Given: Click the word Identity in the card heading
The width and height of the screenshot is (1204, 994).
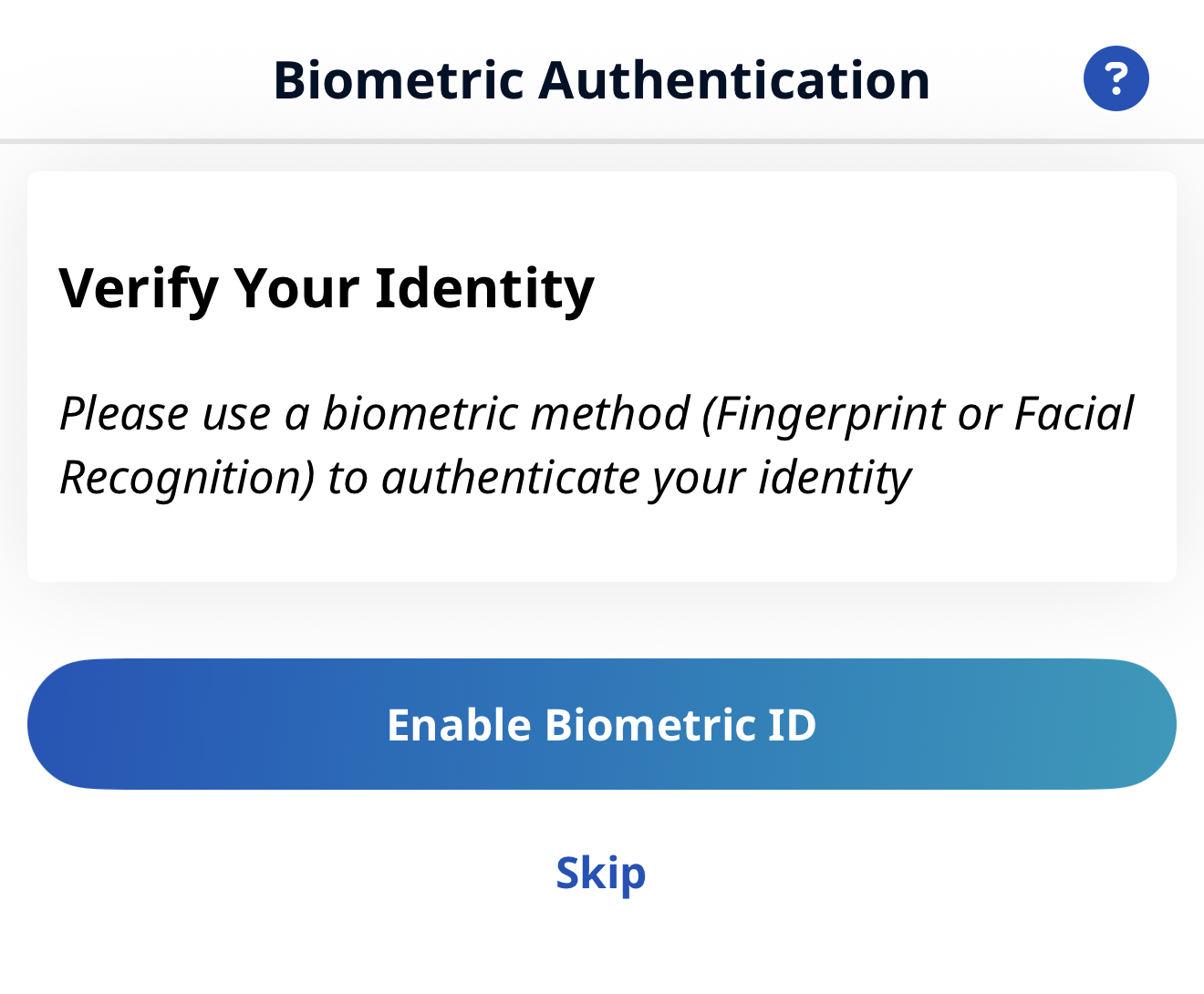Looking at the screenshot, I should pos(484,288).
